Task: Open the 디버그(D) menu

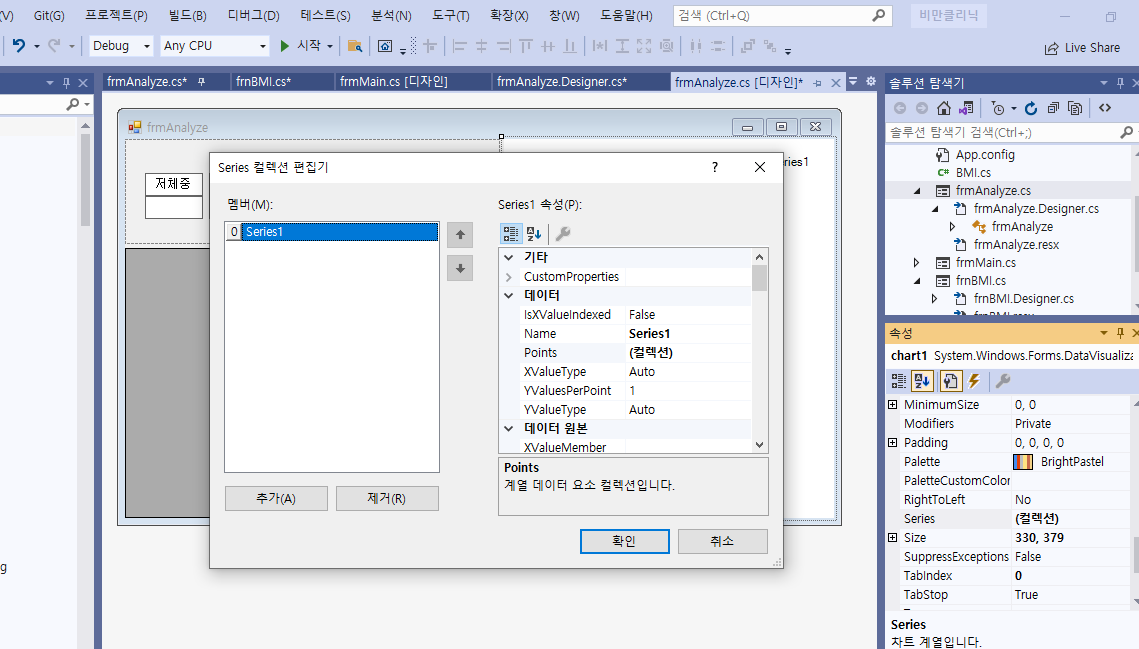Action: coord(254,15)
